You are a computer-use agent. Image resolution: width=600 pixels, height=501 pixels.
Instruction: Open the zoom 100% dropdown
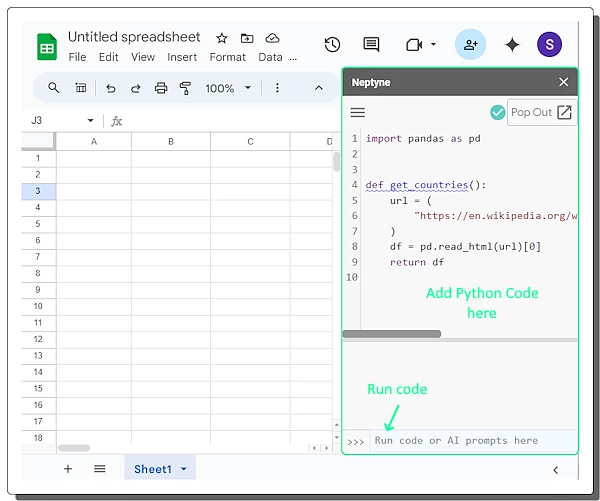(x=228, y=88)
